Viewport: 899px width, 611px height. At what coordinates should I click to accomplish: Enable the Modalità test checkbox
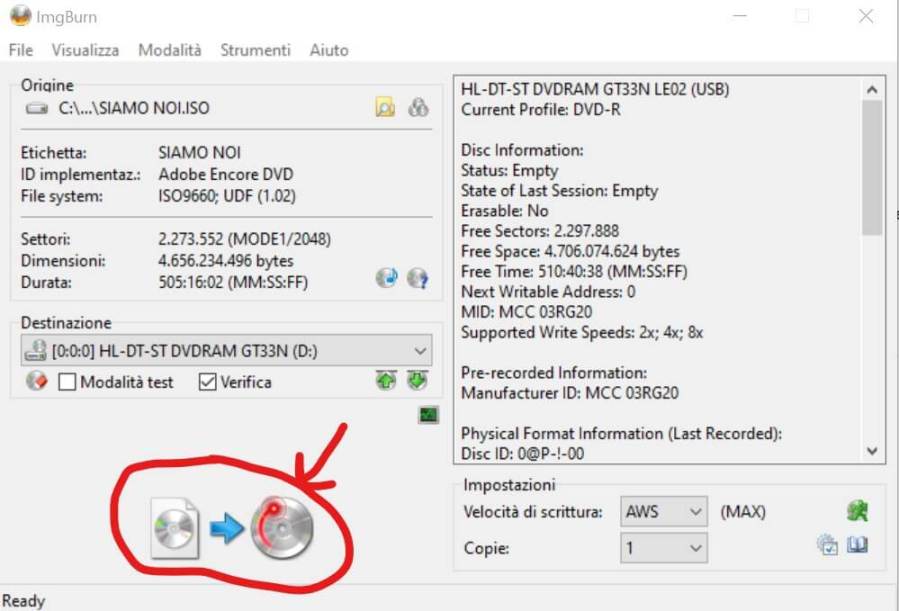(x=67, y=382)
